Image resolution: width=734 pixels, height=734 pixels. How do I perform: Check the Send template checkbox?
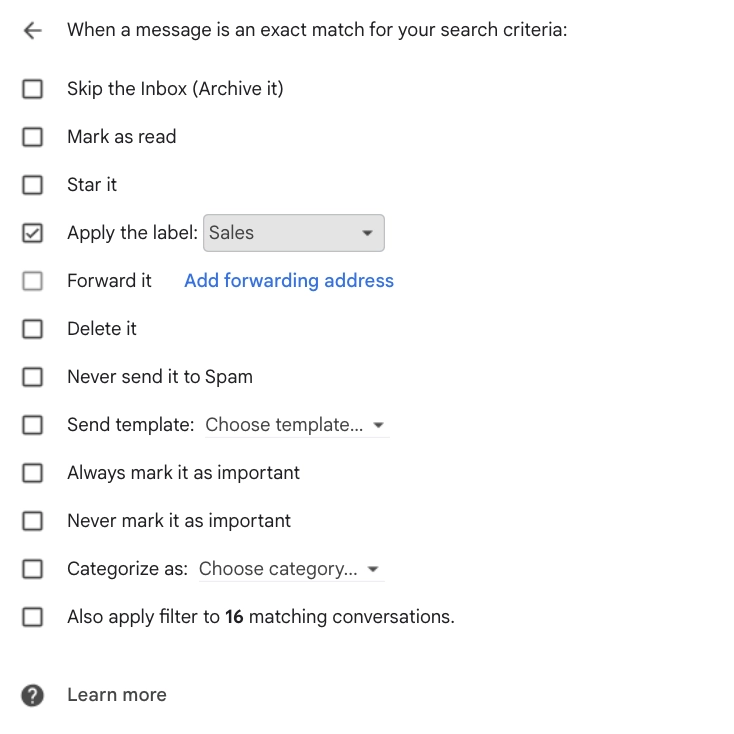(x=33, y=425)
